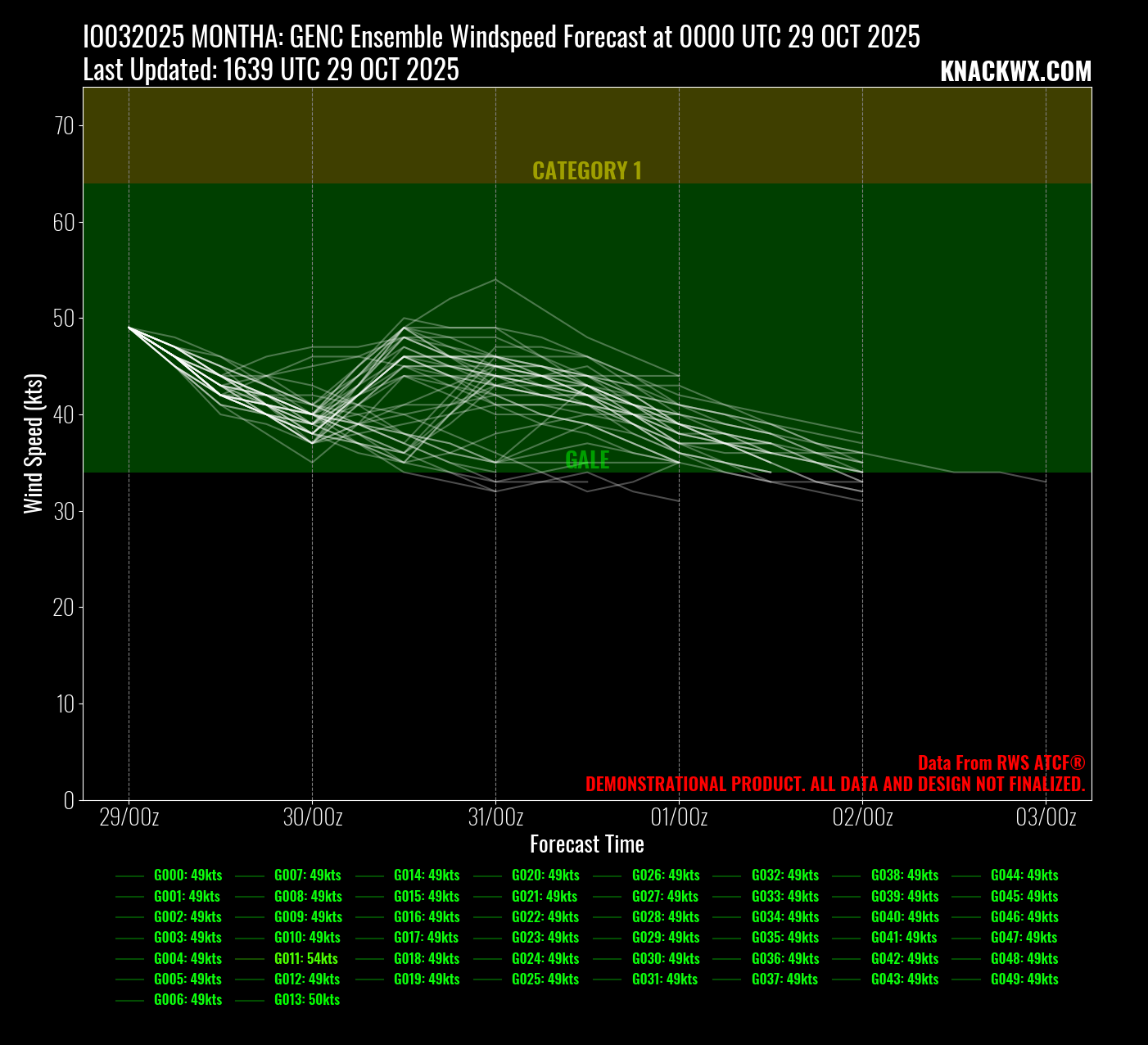This screenshot has height=1045, width=1148.
Task: Click the 01/00z time axis tick
Action: (679, 817)
